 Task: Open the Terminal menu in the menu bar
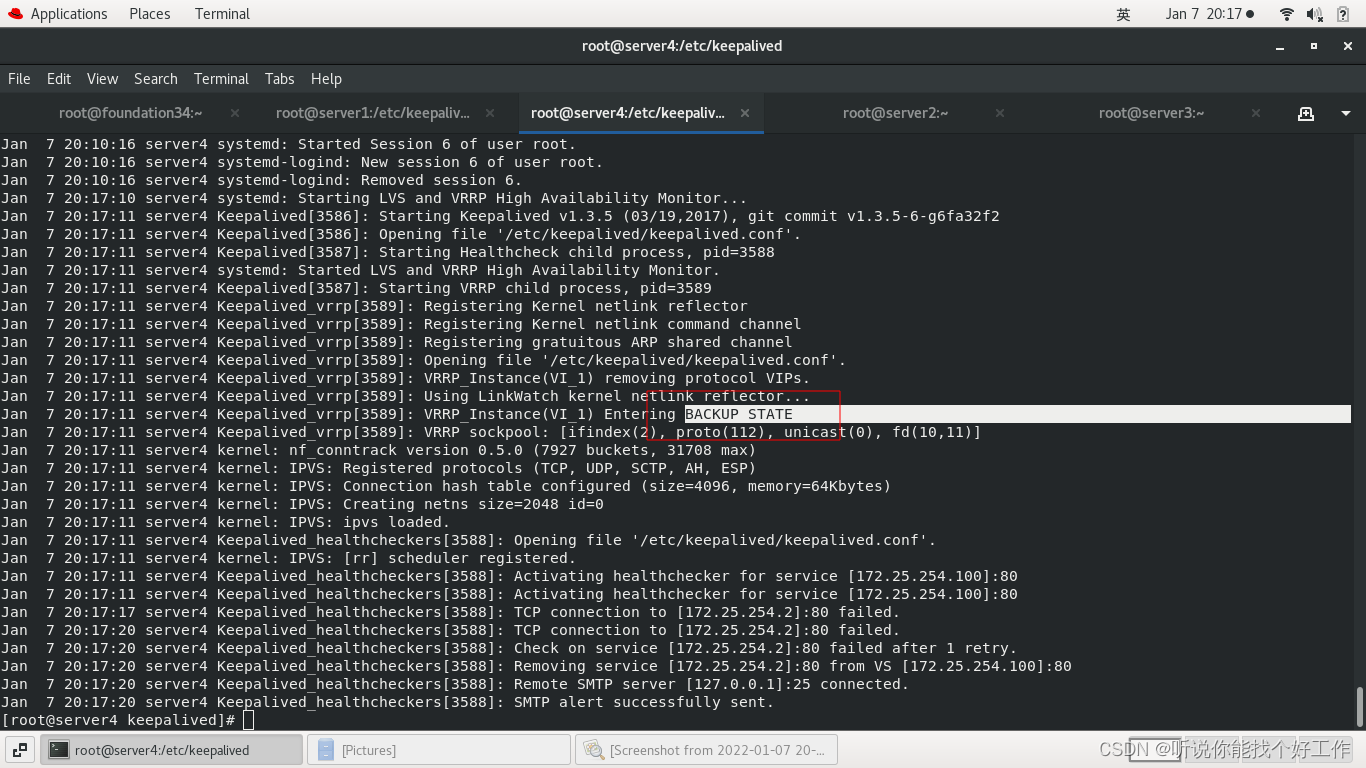pyautogui.click(x=221, y=79)
